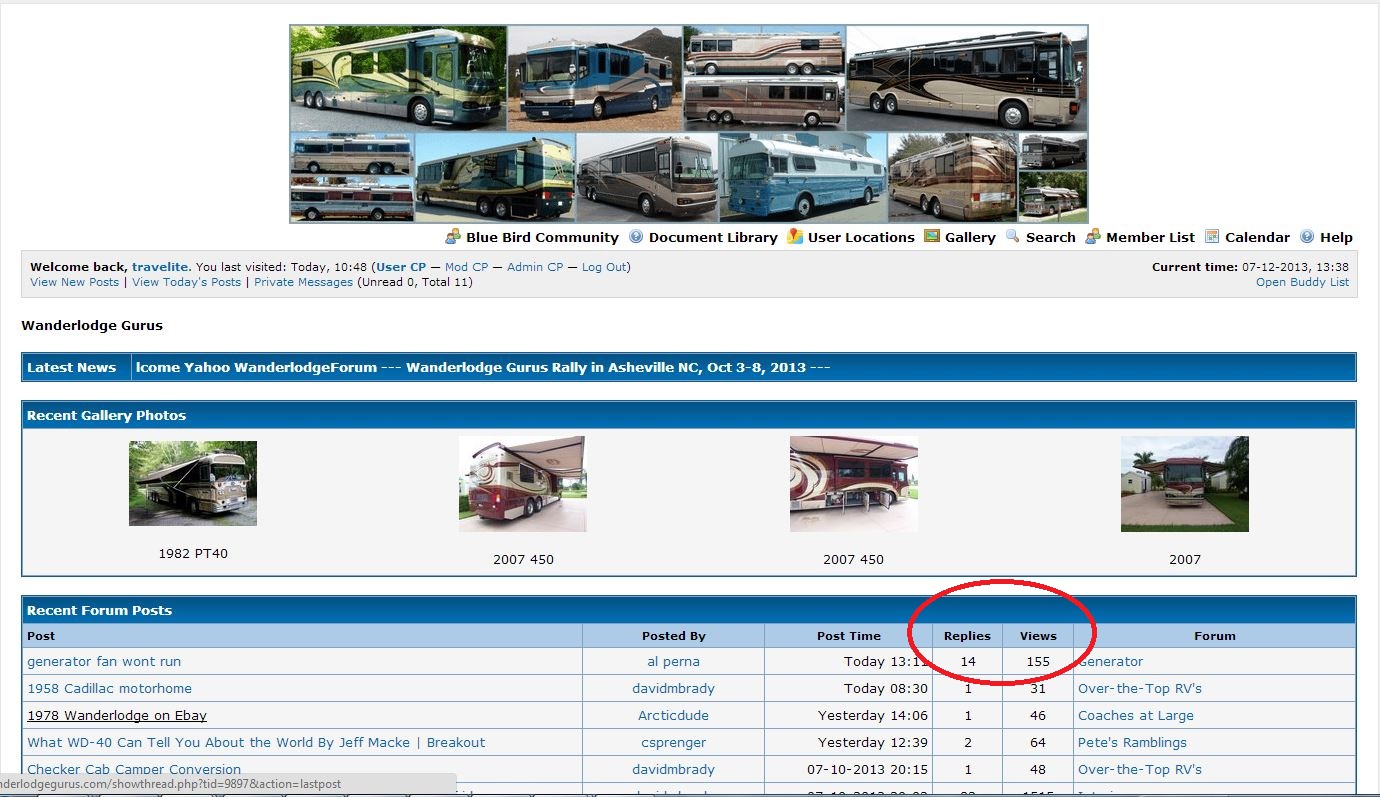1380x797 pixels.
Task: Open the Buddy List
Action: coord(1302,282)
